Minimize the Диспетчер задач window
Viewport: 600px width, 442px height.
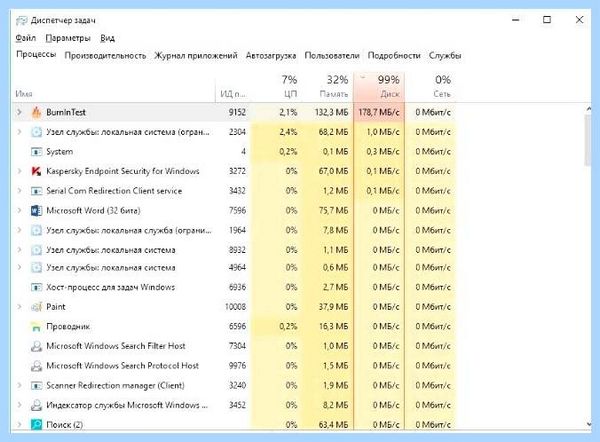point(516,20)
